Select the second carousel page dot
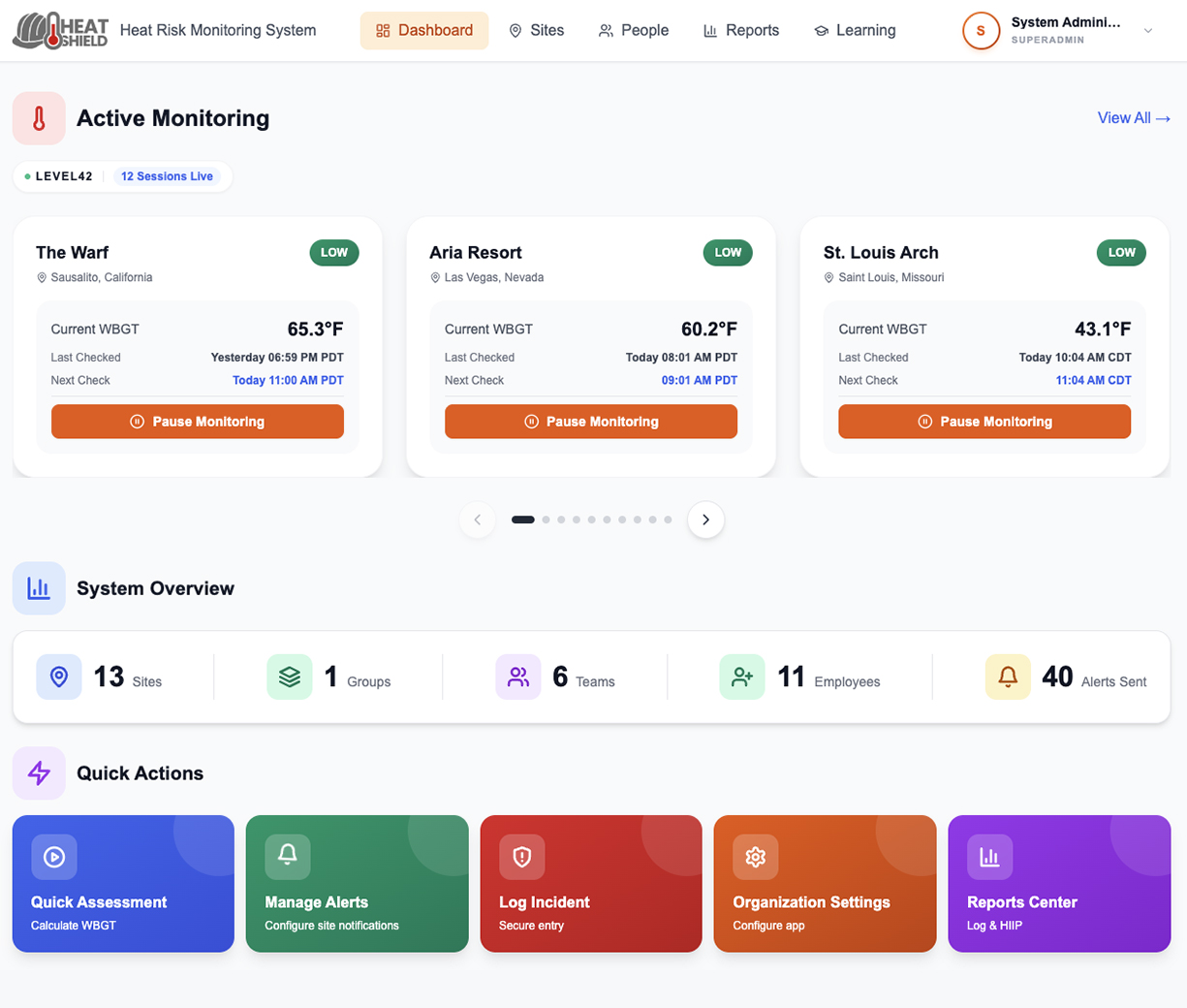Viewport: 1187px width, 1008px height. (x=546, y=520)
